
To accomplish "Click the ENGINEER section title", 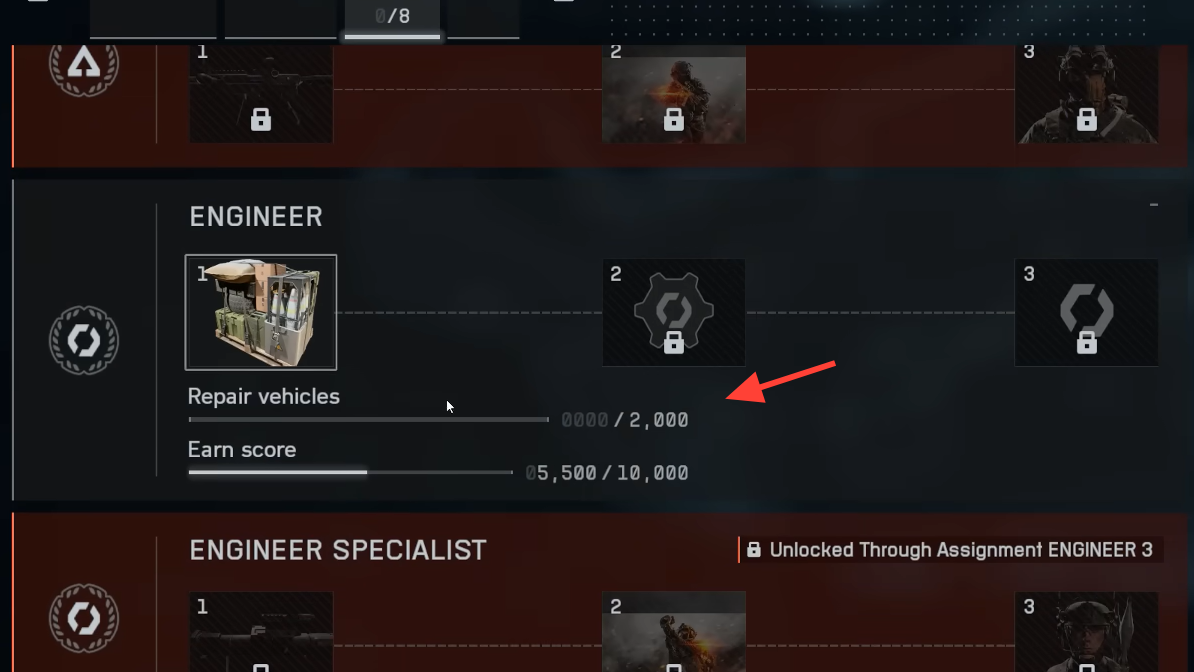I will (x=256, y=216).
